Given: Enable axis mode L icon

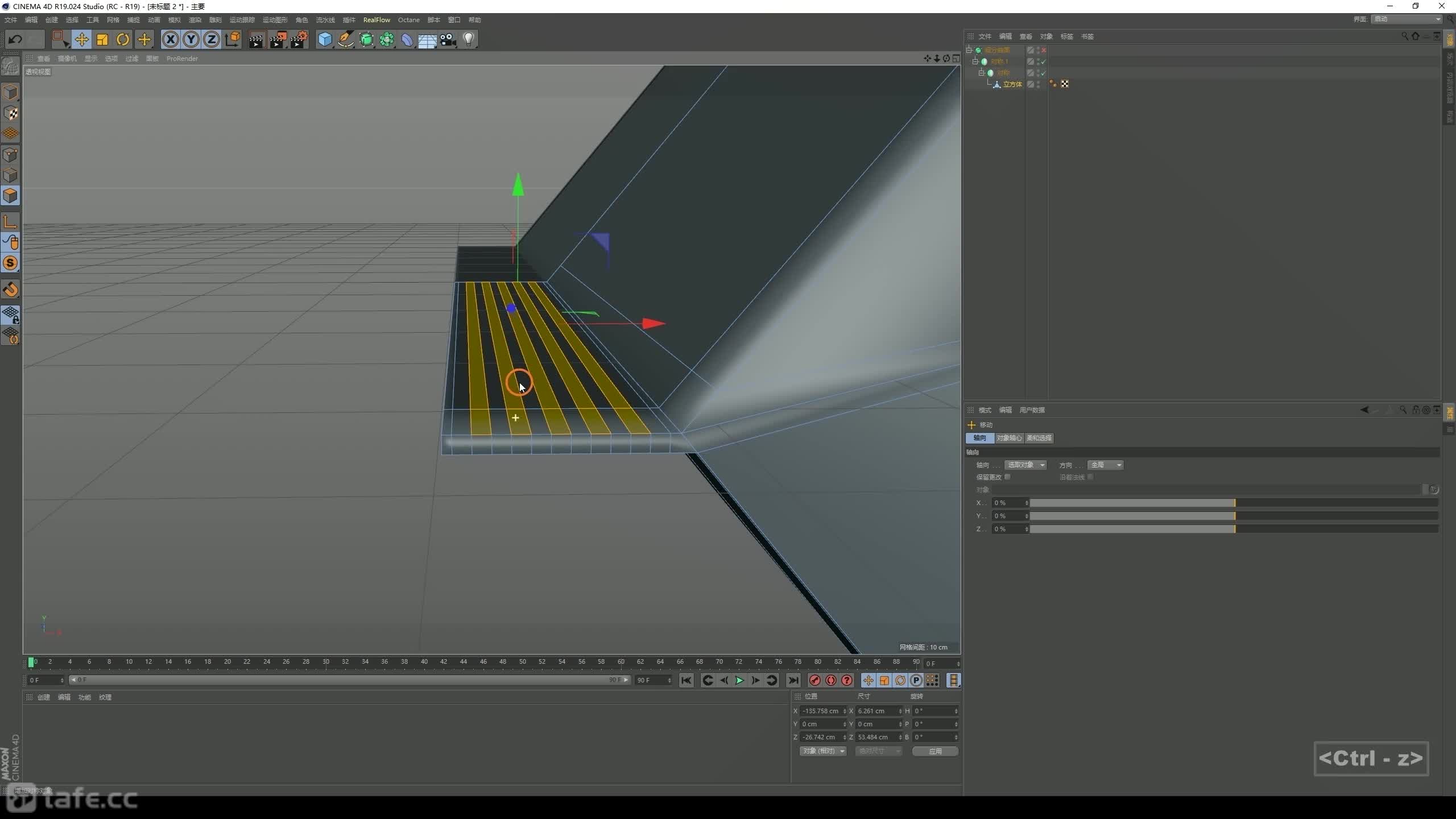Looking at the screenshot, I should tap(10, 221).
